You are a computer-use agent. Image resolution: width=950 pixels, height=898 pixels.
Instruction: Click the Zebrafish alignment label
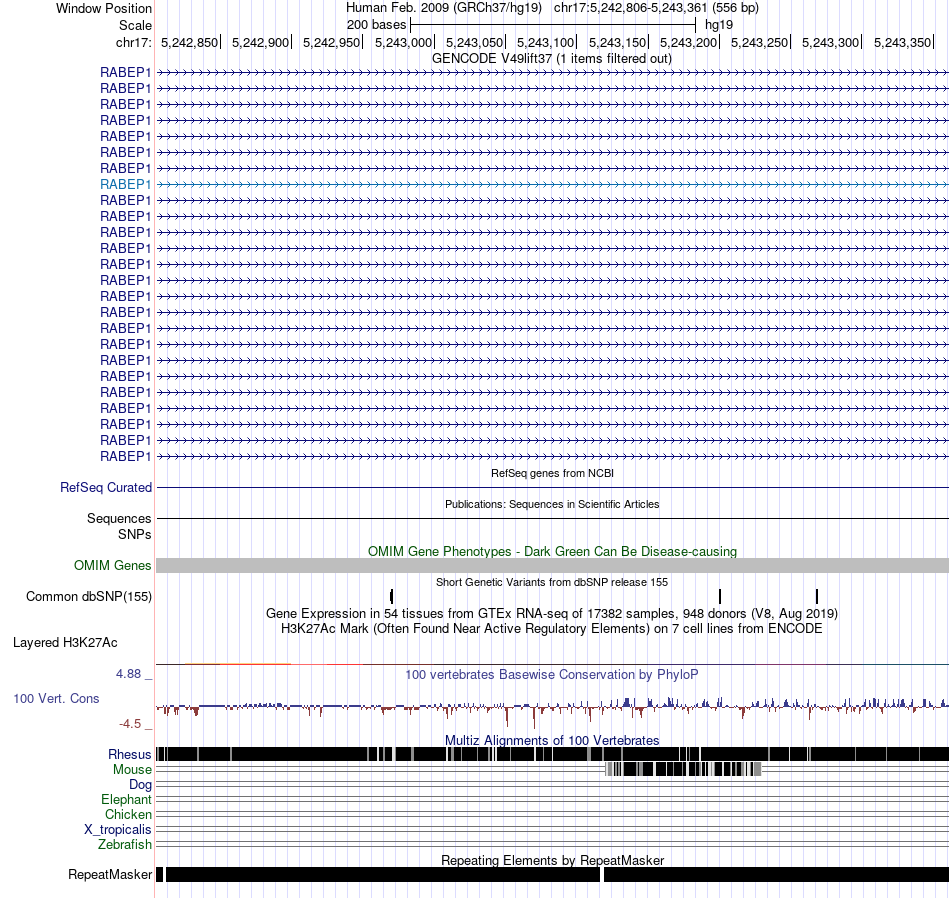coord(125,845)
